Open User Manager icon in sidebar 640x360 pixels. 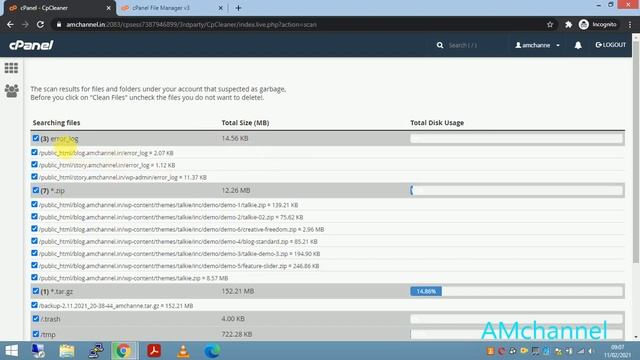[11, 91]
